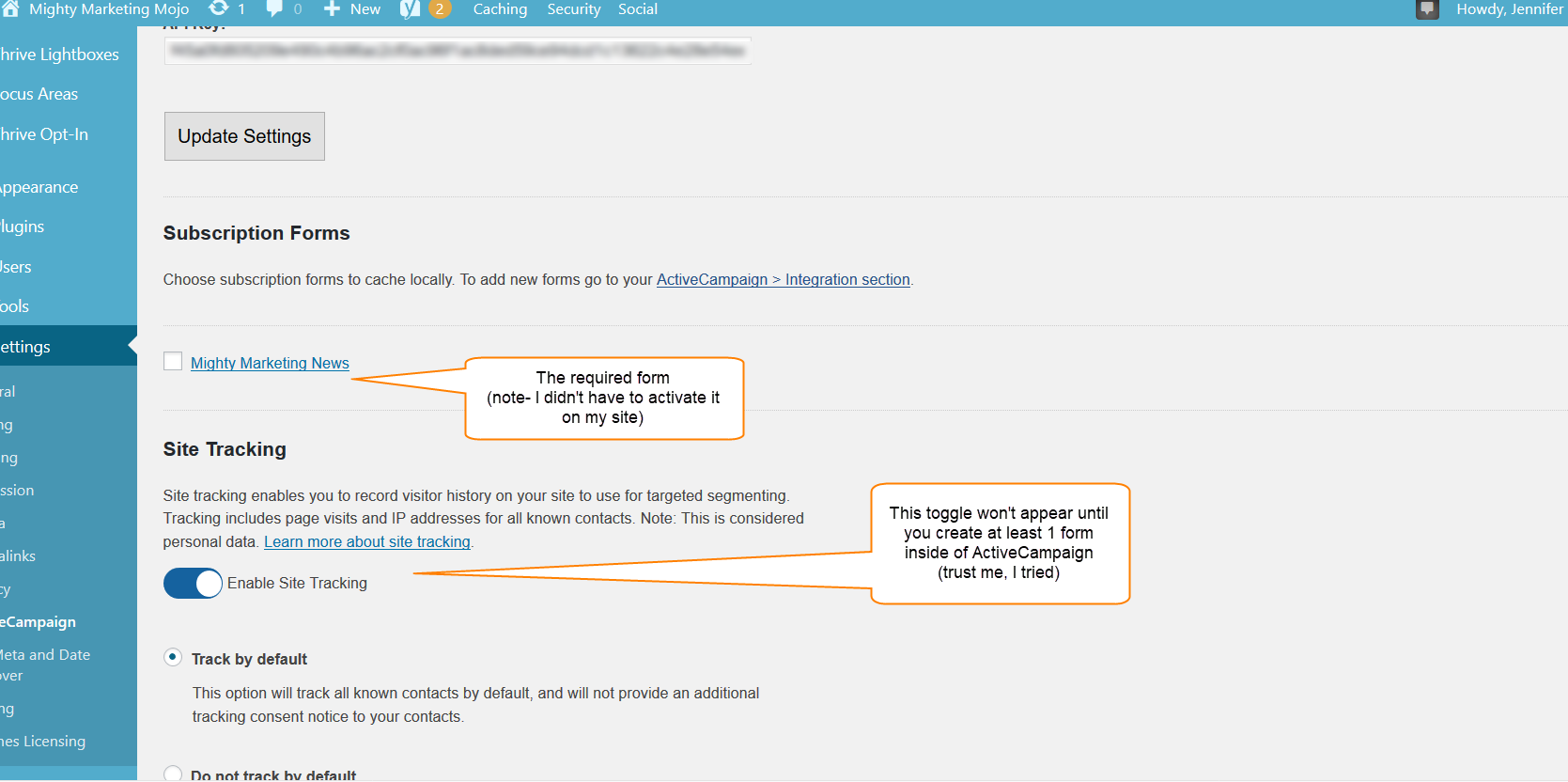Select the Track by default radio button
Screen dimensions: 1568x782
tap(173, 657)
